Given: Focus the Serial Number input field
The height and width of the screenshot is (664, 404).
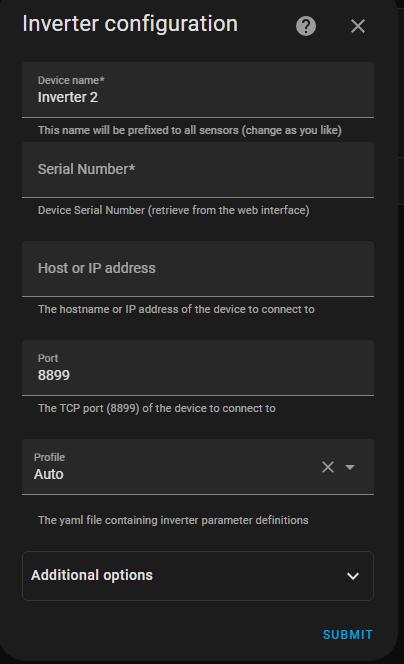Looking at the screenshot, I should [x=198, y=170].
